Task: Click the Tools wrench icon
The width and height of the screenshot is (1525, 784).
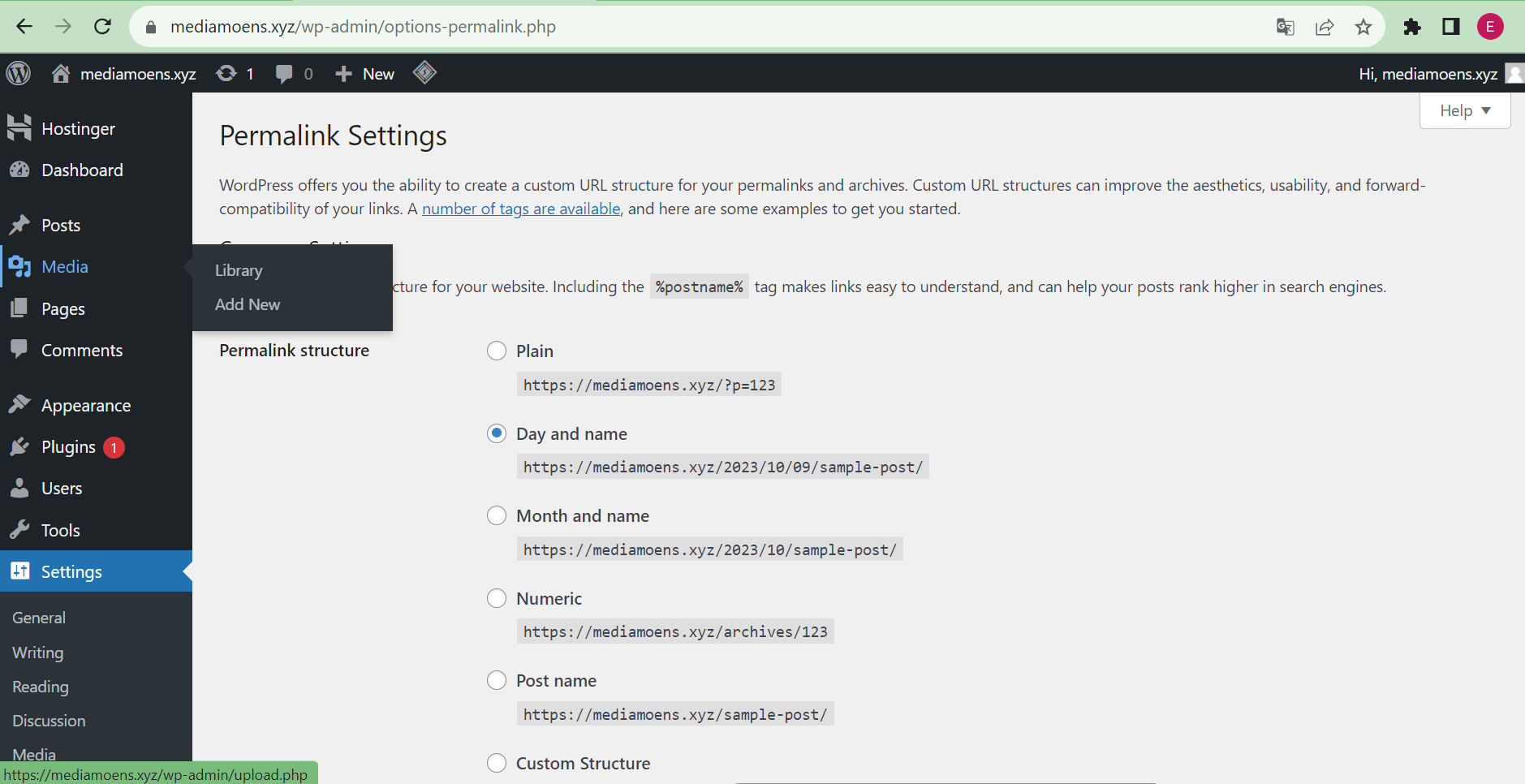Action: tap(19, 530)
